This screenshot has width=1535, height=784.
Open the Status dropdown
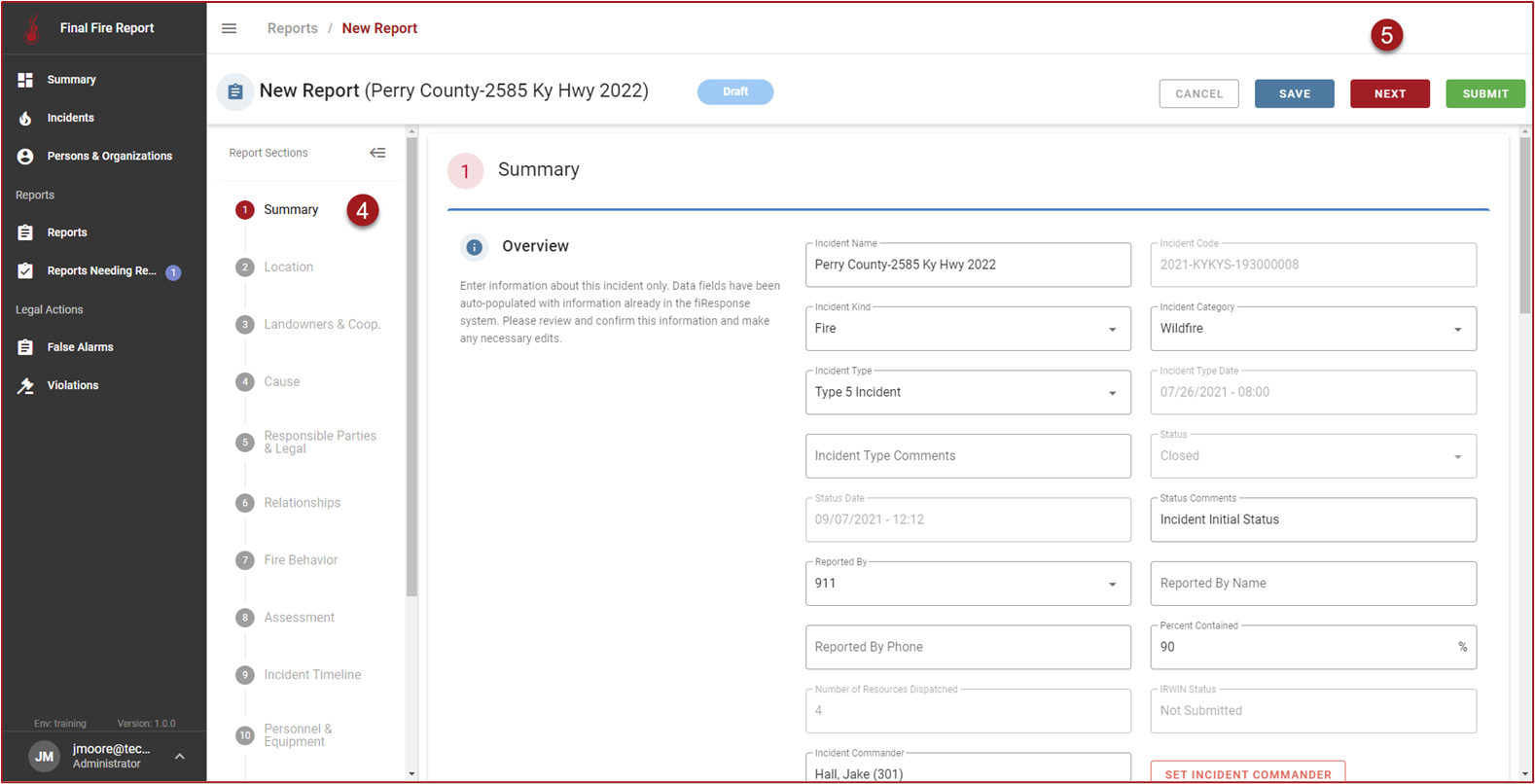tap(1313, 456)
